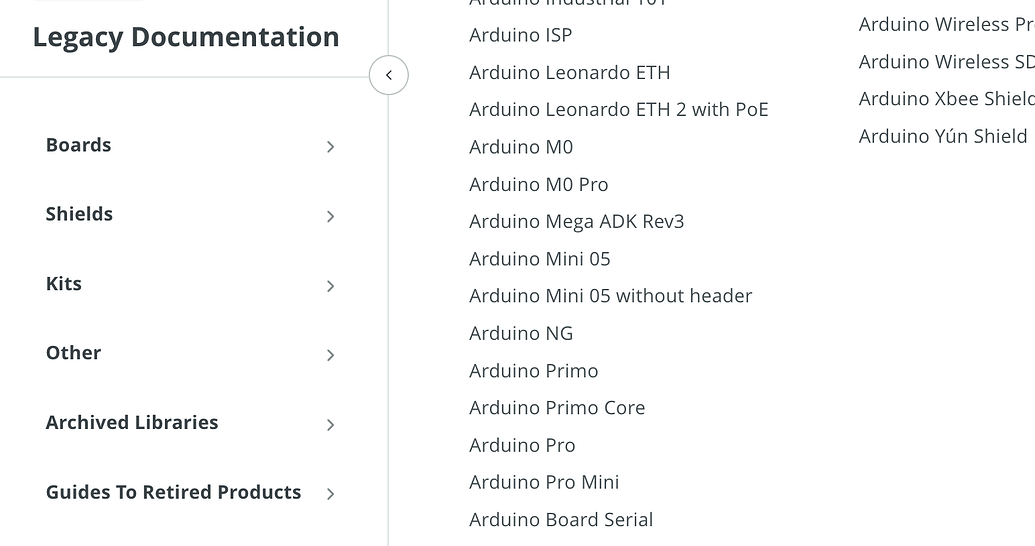Open the Arduino M0 Pro page
This screenshot has width=1035, height=546.
click(539, 185)
